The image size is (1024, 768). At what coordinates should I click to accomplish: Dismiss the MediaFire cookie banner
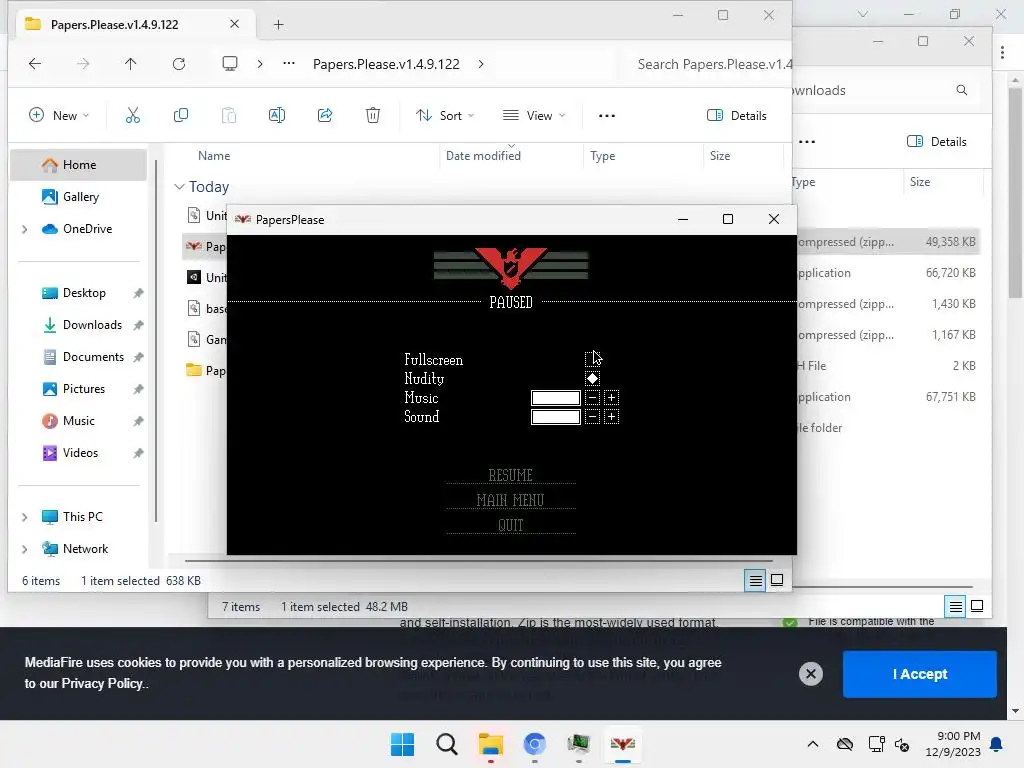click(x=810, y=674)
